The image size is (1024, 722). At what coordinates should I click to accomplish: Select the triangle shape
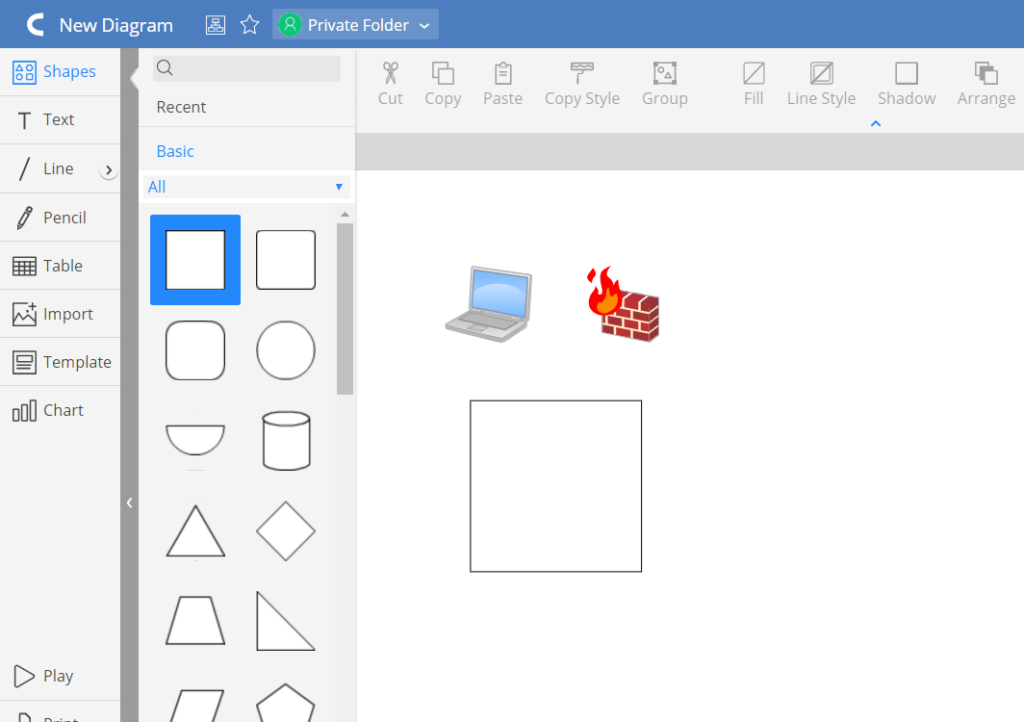[195, 531]
